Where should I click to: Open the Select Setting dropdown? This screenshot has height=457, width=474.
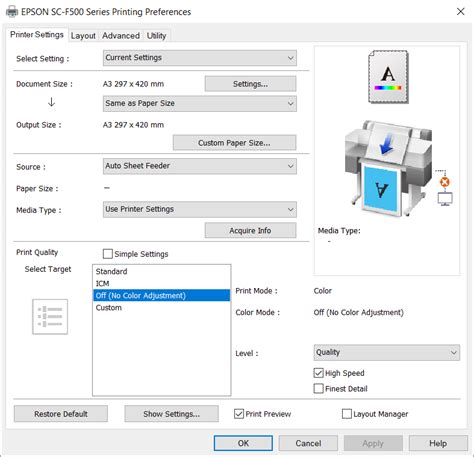pyautogui.click(x=200, y=58)
